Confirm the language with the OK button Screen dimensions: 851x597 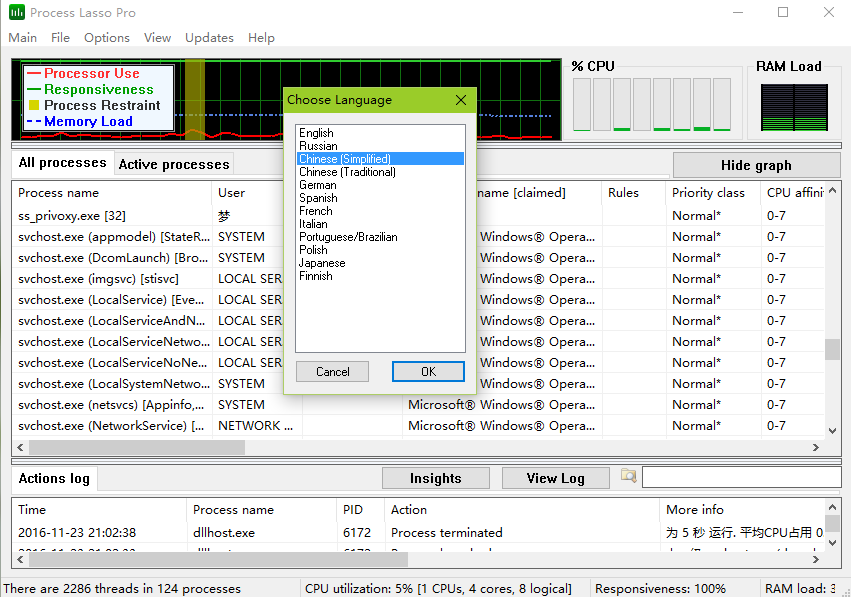point(428,371)
